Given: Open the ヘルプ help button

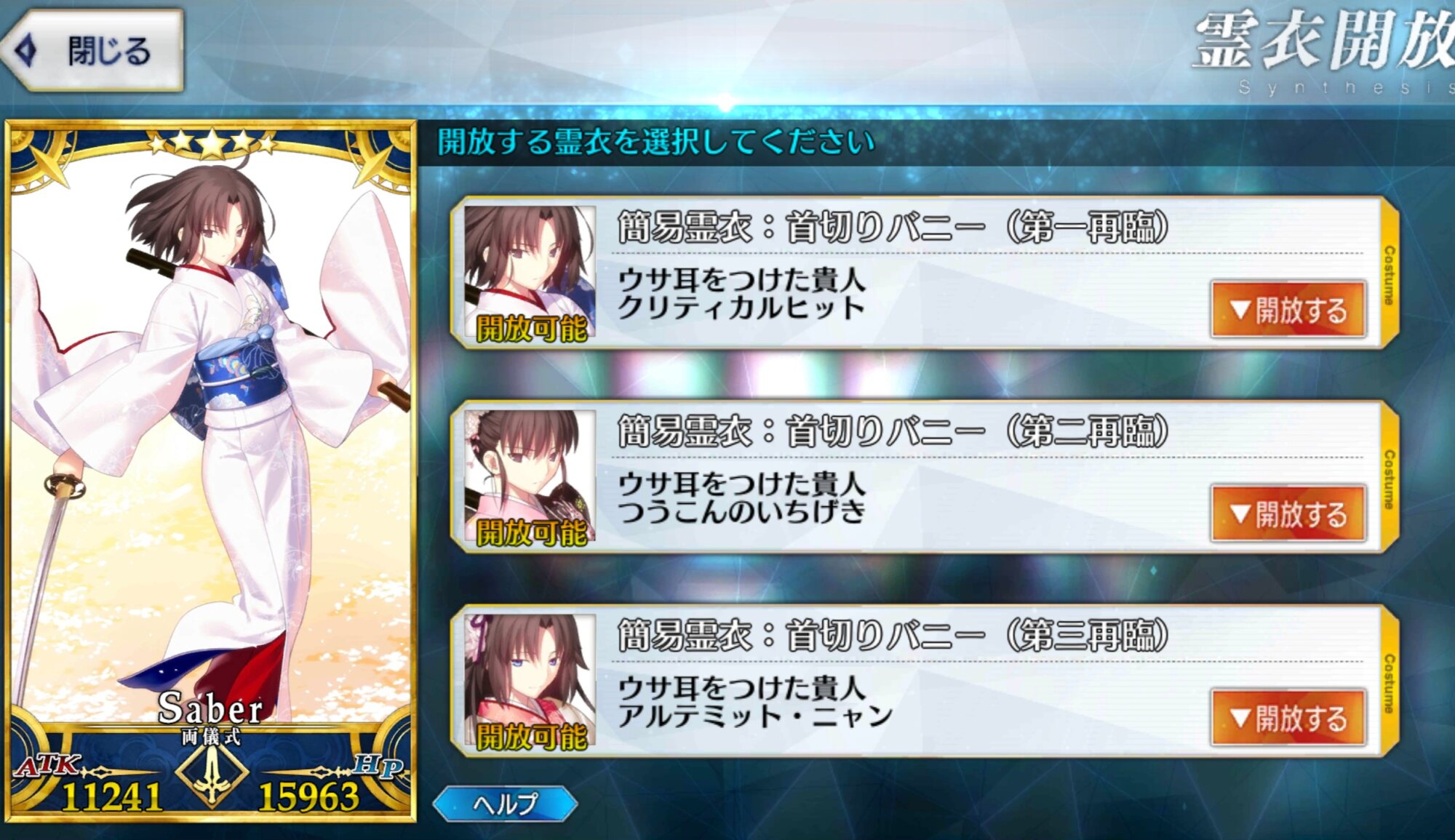Looking at the screenshot, I should pos(505,804).
